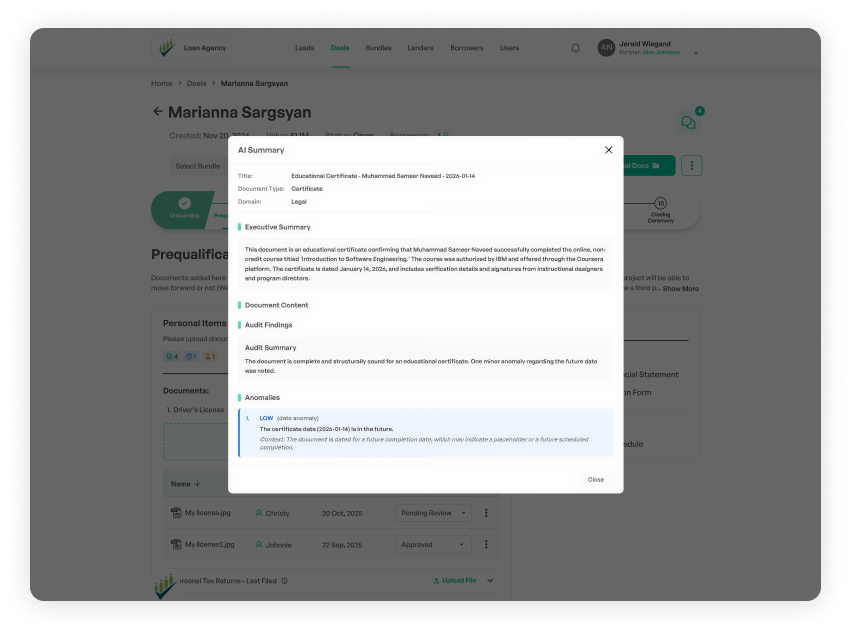Open the Approved dropdown for My license2.jpg

432,545
